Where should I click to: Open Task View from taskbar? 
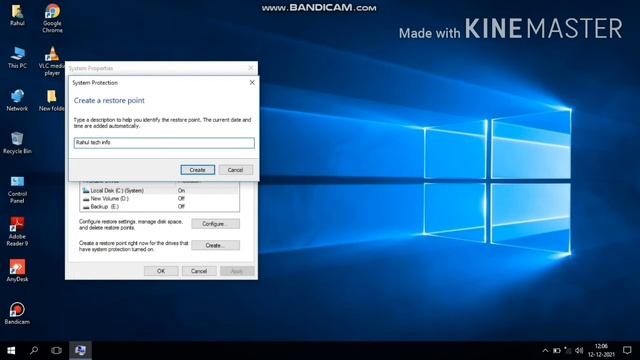point(56,350)
